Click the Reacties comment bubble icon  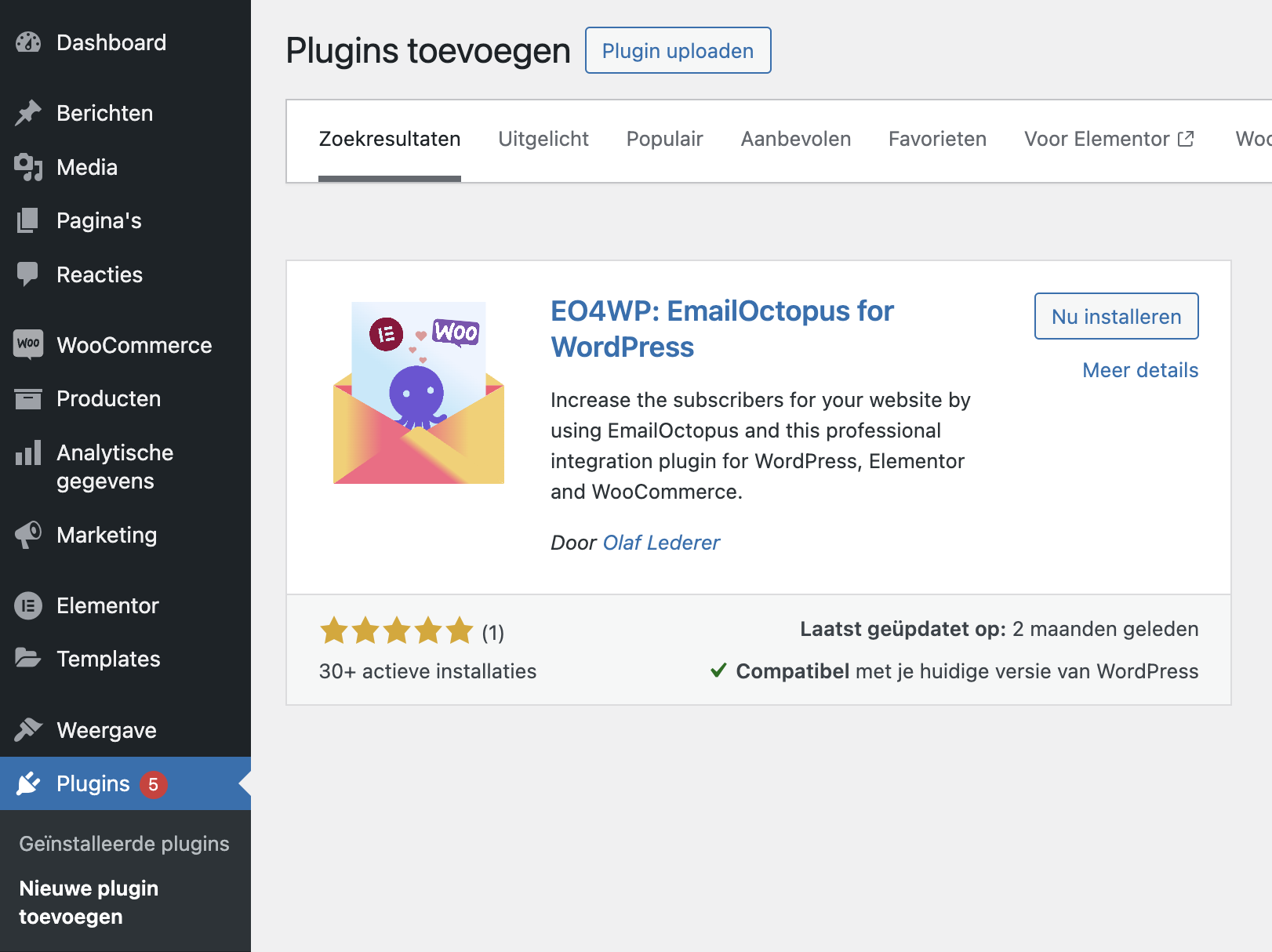28,274
